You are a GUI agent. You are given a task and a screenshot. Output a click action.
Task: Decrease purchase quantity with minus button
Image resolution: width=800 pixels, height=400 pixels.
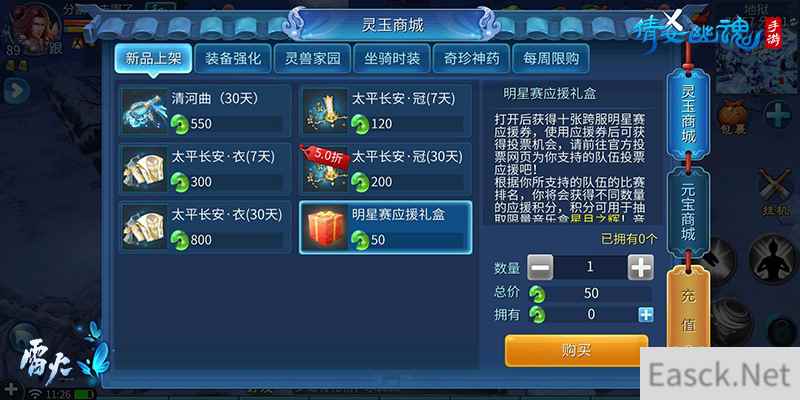click(540, 267)
